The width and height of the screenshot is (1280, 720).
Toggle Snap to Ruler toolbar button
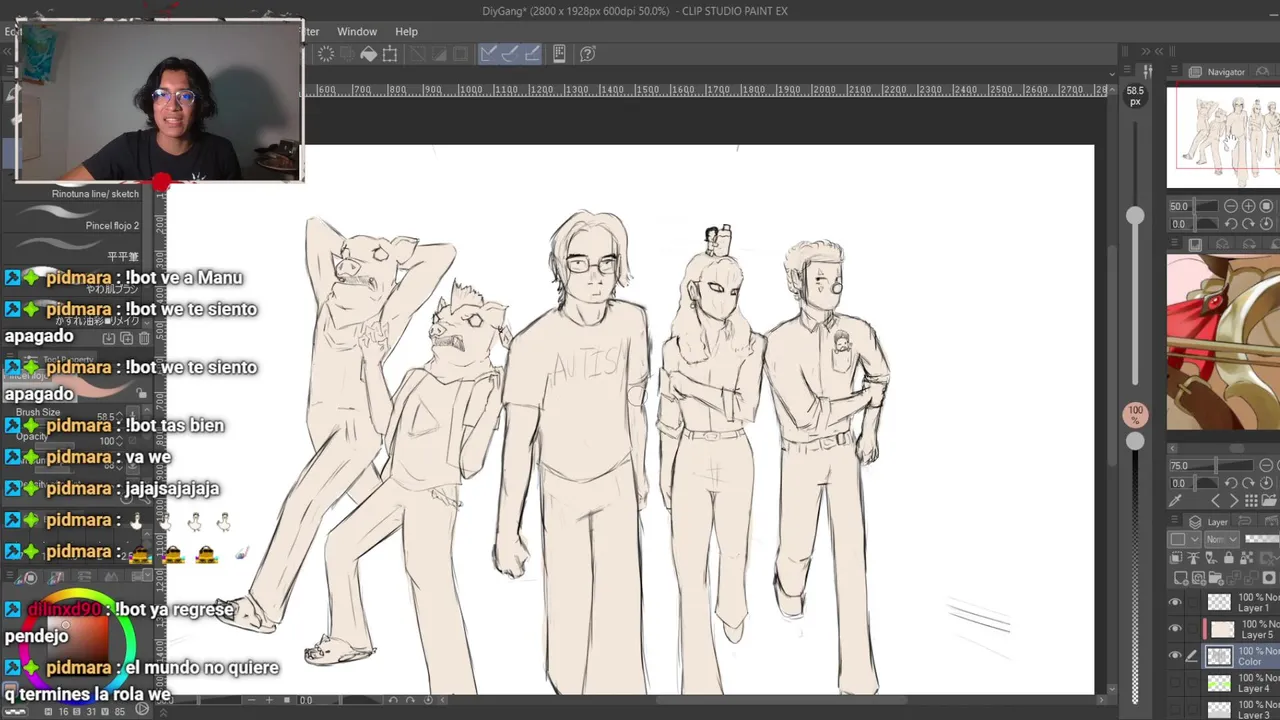(488, 54)
